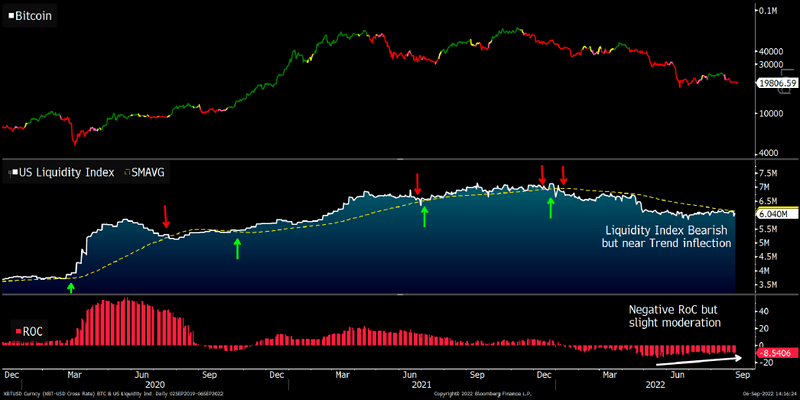800x400 pixels.
Task: Select the Bitcoin legend label
Action: pyautogui.click(x=30, y=15)
